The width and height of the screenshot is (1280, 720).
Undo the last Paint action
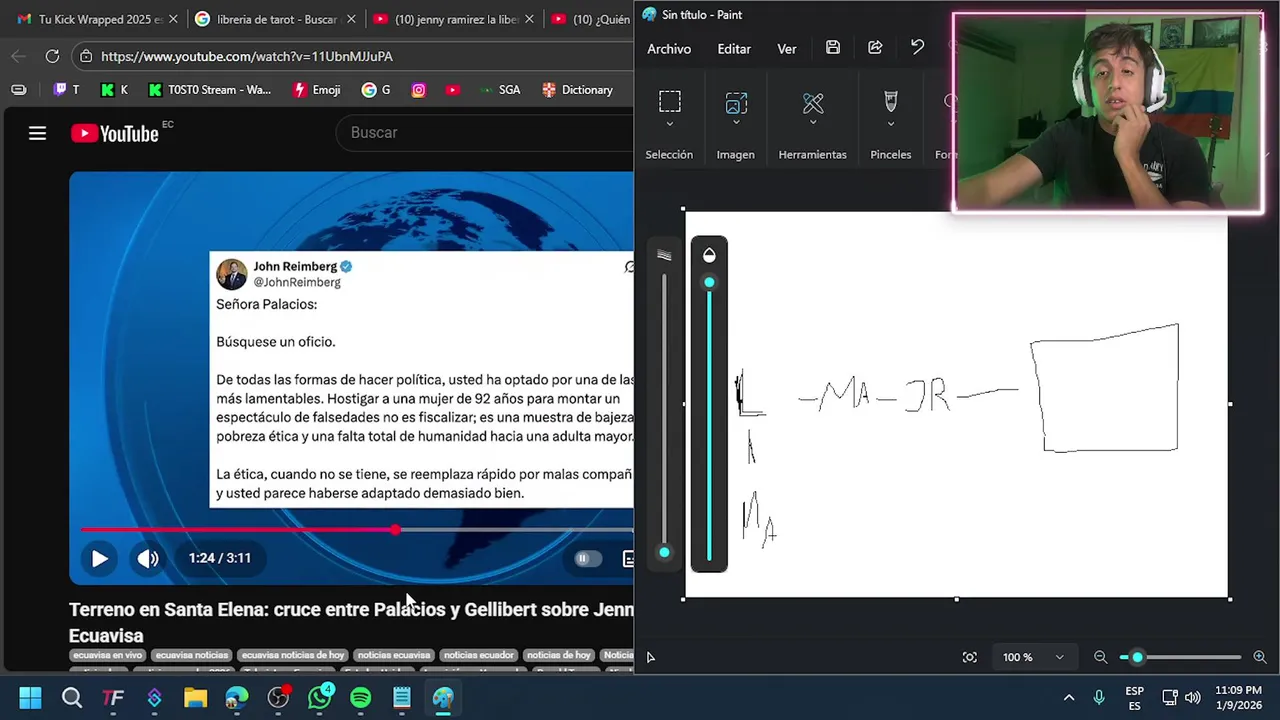pos(917,48)
